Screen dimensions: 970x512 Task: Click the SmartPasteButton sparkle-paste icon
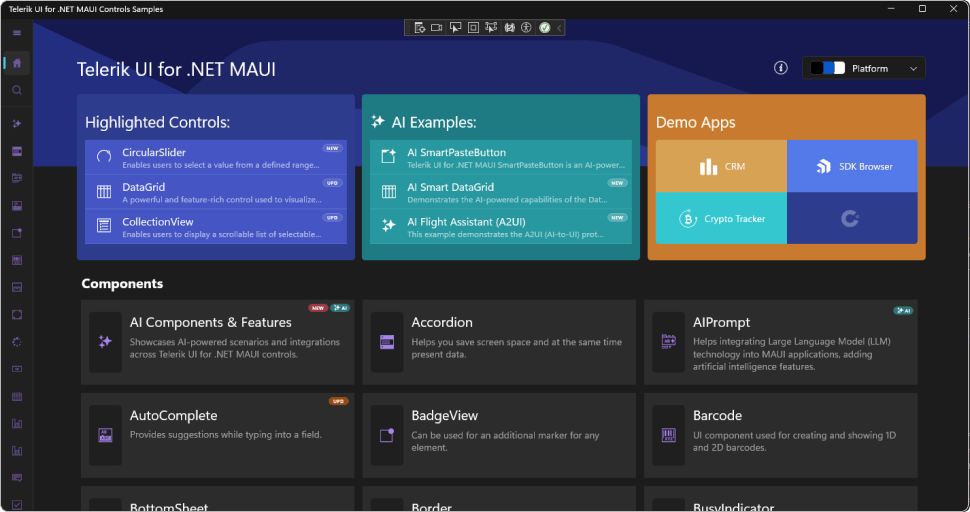click(388, 156)
